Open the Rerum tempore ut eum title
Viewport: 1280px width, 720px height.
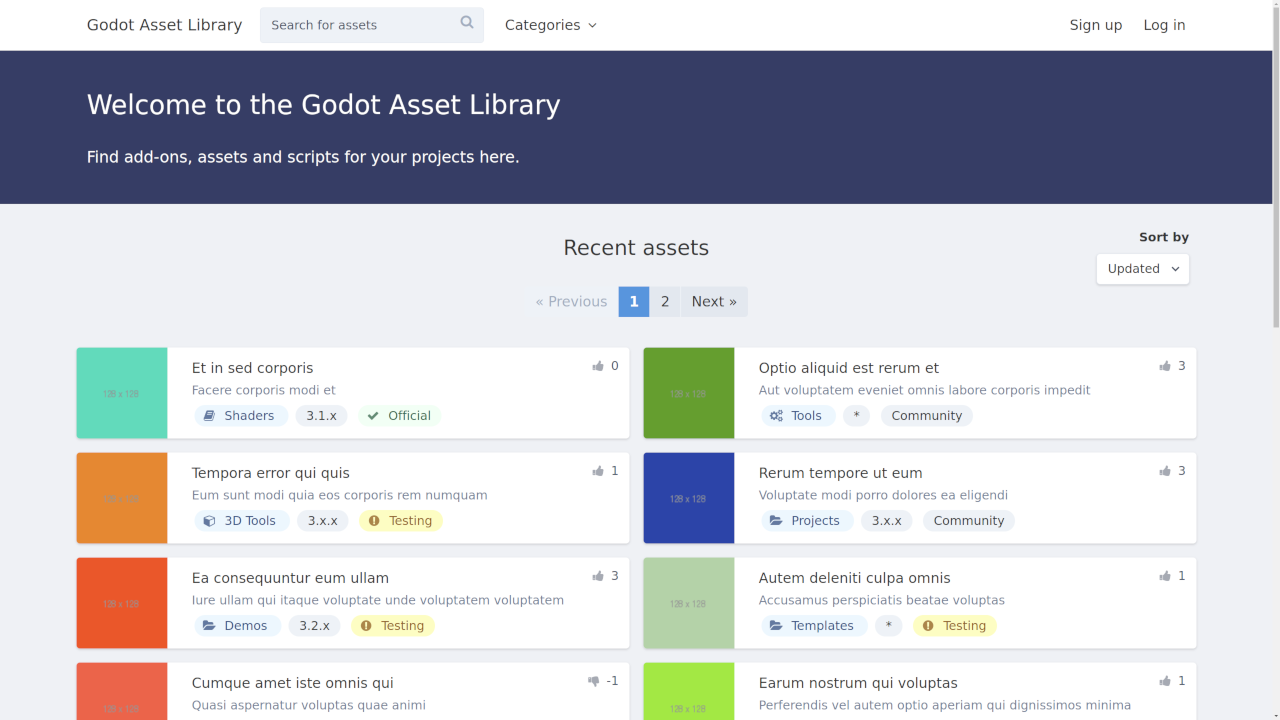(841, 473)
